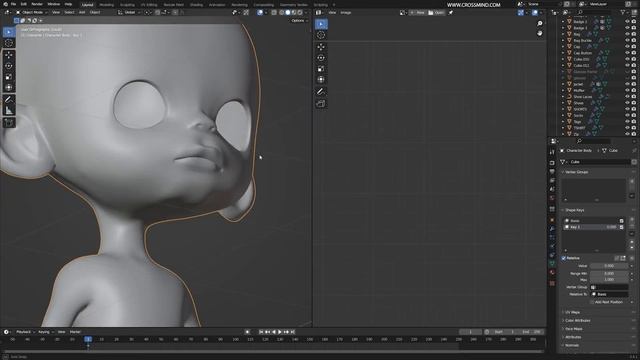This screenshot has height=360, width=640.
Task: Select the Transform tool in 3D viewport
Action: (x=9, y=87)
